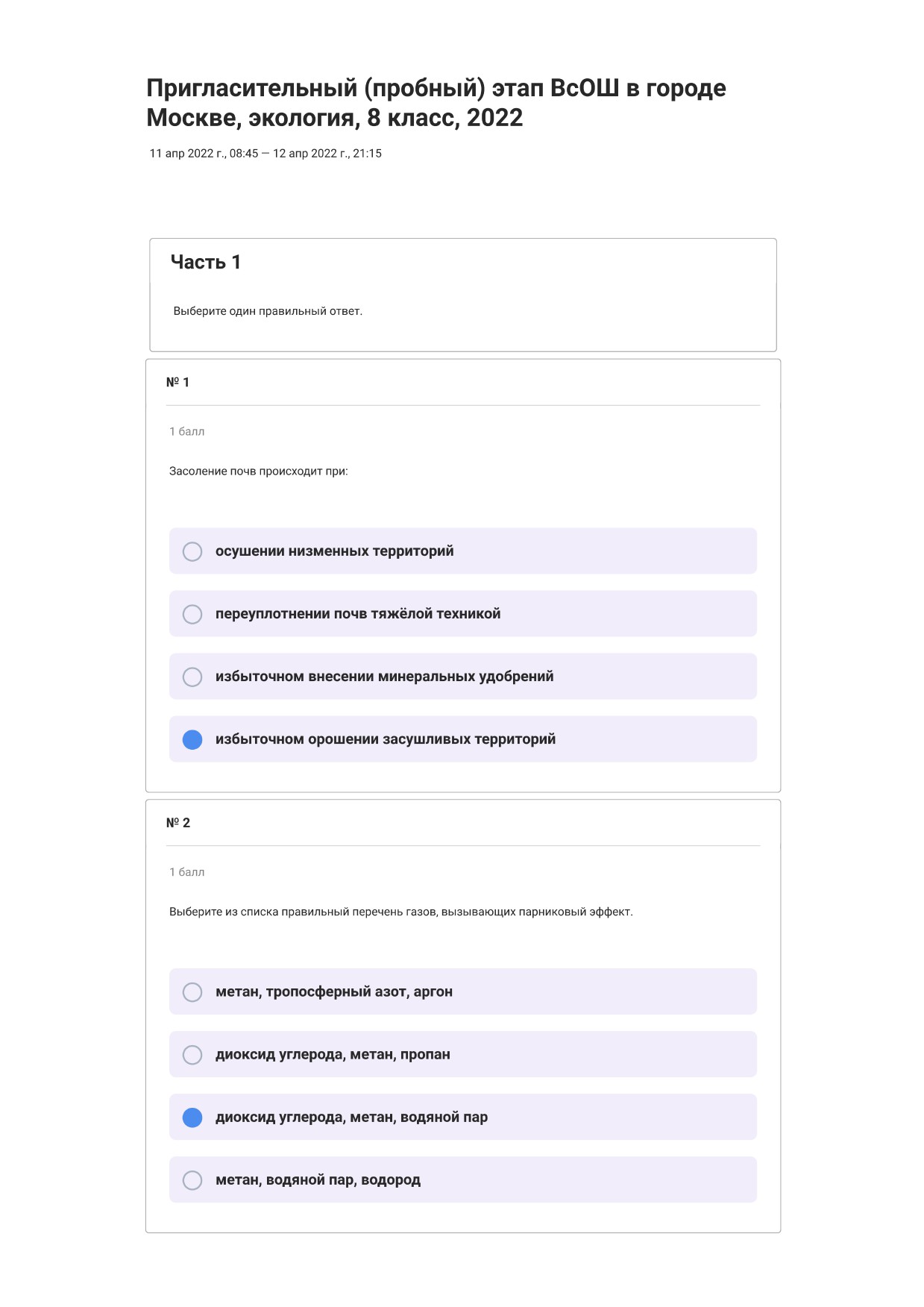Choose radio диоксид углерода, метан, пропан
This screenshot has height=1307, width=924.
192,1055
